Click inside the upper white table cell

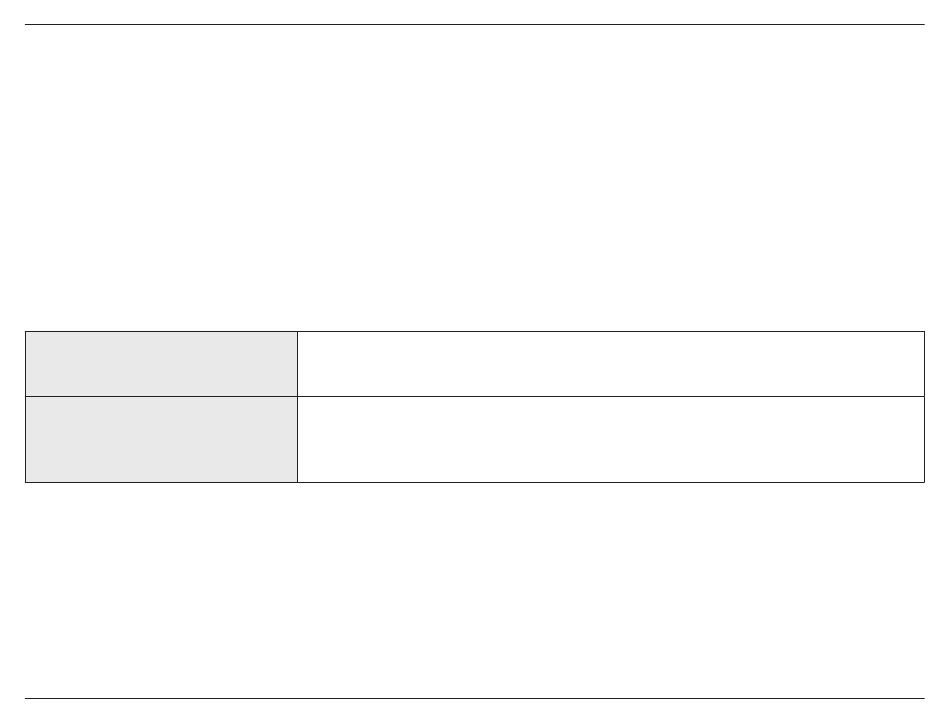click(611, 364)
